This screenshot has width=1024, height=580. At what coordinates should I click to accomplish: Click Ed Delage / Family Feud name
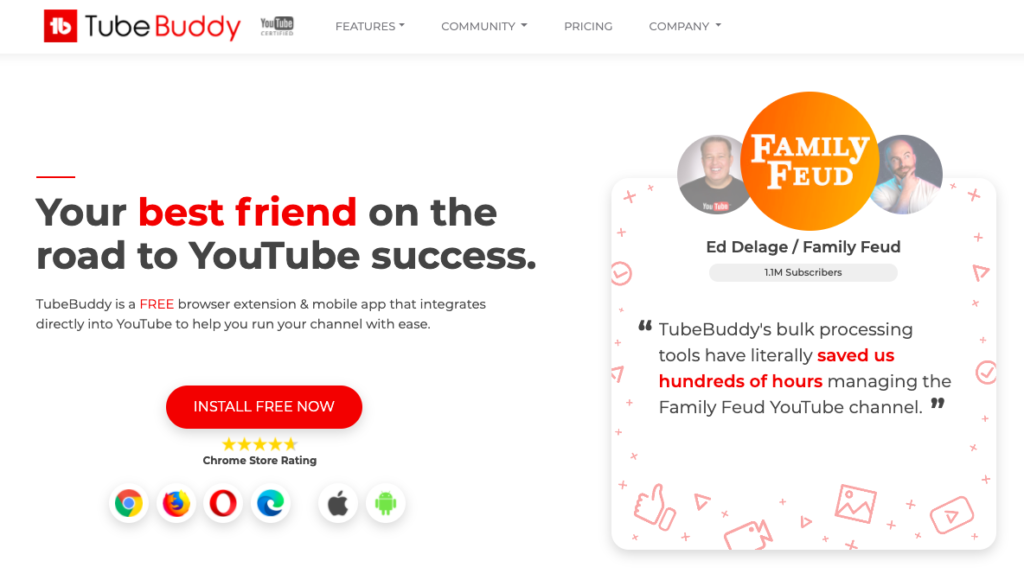[x=803, y=247]
